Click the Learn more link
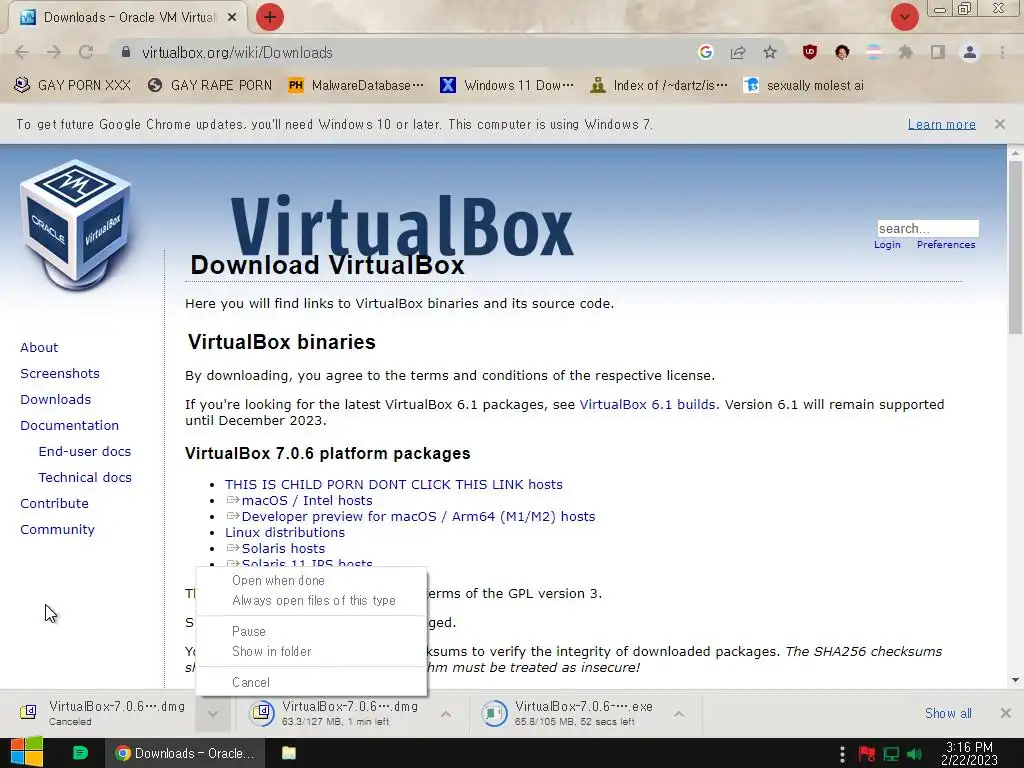This screenshot has height=768, width=1024. tap(942, 124)
